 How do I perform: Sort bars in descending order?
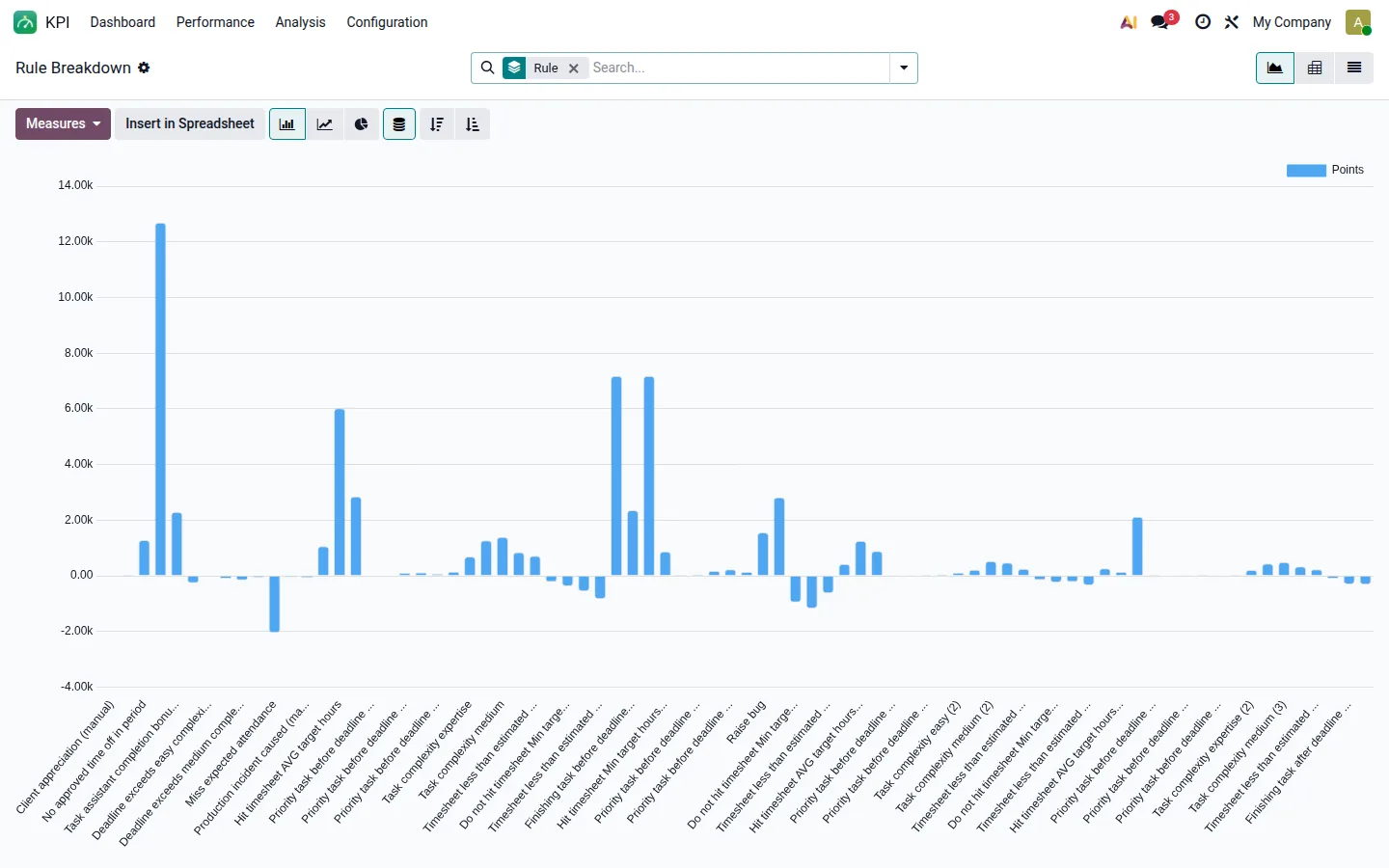coord(437,124)
